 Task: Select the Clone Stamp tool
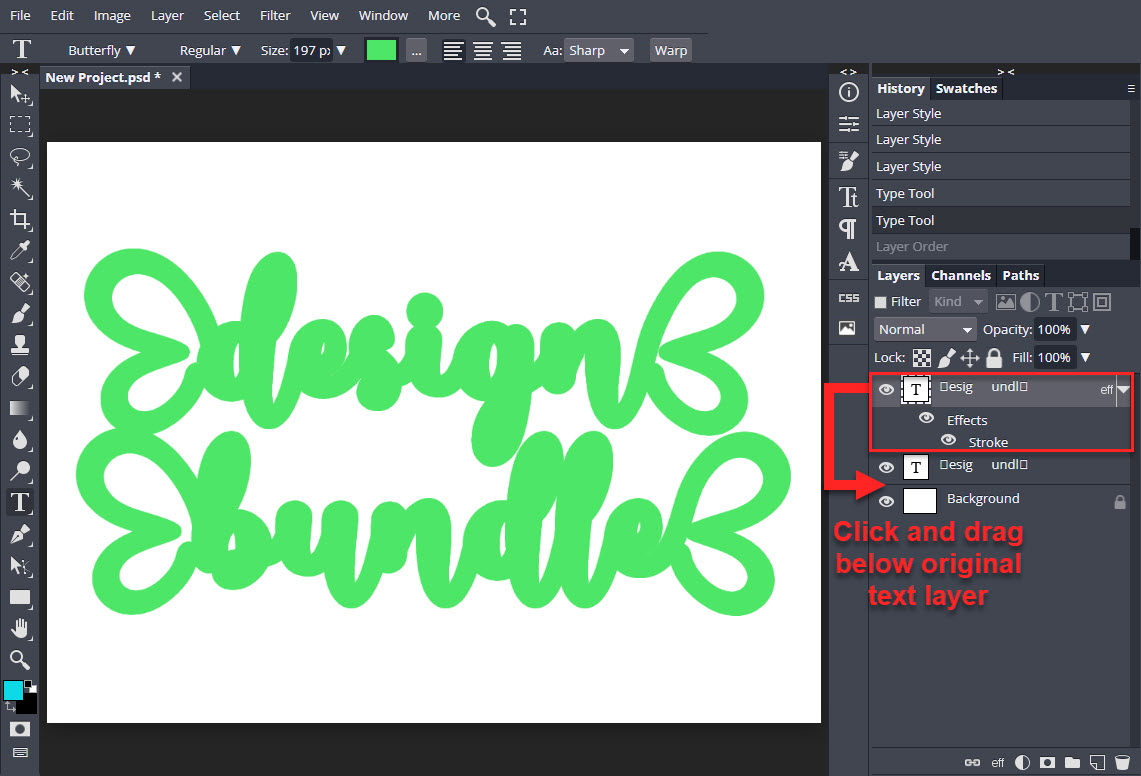tap(20, 345)
